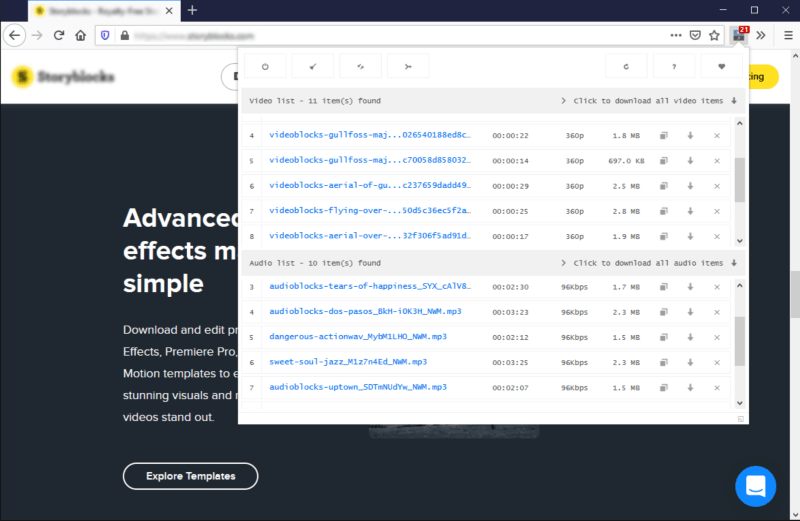Remove the videoblocks-flying-over row
The width and height of the screenshot is (800, 521).
pyautogui.click(x=717, y=211)
